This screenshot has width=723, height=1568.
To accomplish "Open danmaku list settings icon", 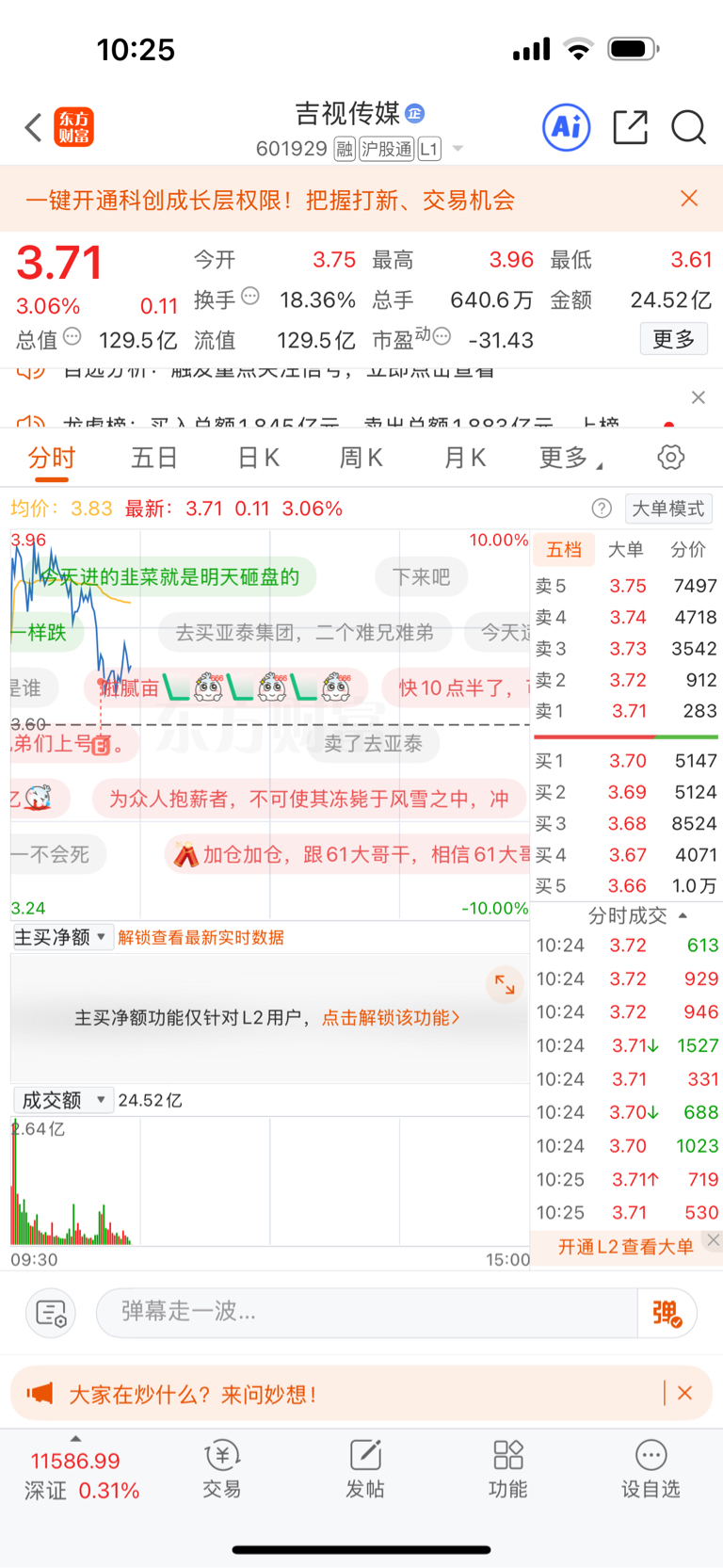I will 50,1313.
